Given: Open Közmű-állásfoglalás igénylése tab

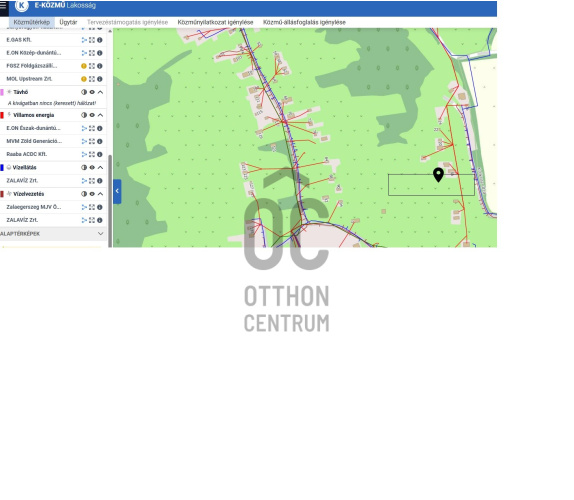Looking at the screenshot, I should coord(304,22).
